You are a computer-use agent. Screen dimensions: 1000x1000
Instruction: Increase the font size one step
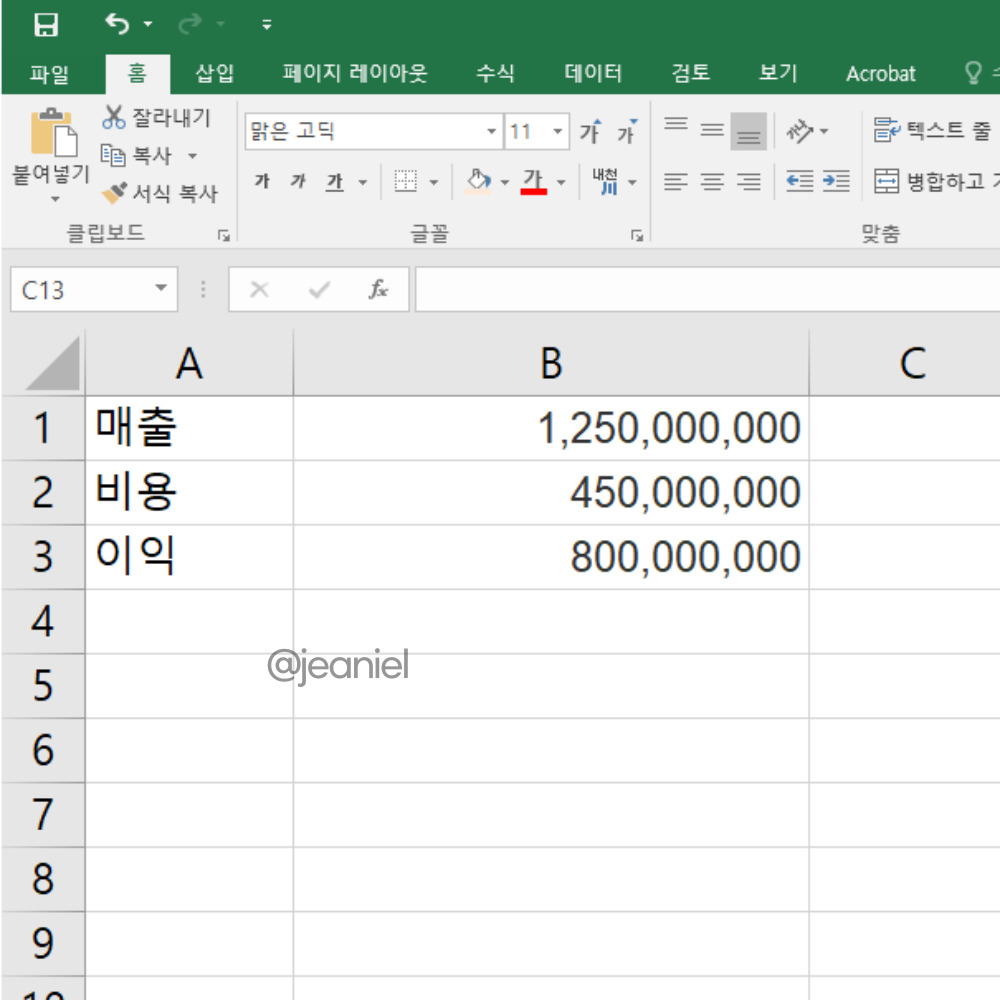point(591,130)
